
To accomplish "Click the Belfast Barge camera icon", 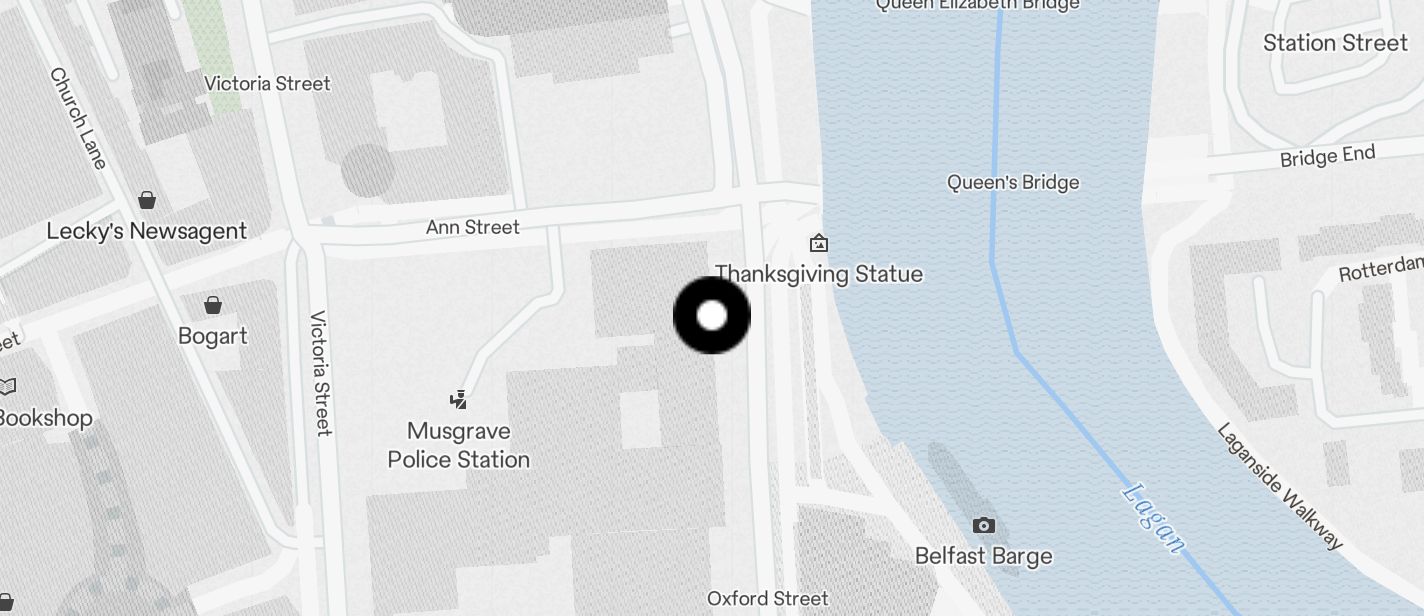I will tap(984, 525).
